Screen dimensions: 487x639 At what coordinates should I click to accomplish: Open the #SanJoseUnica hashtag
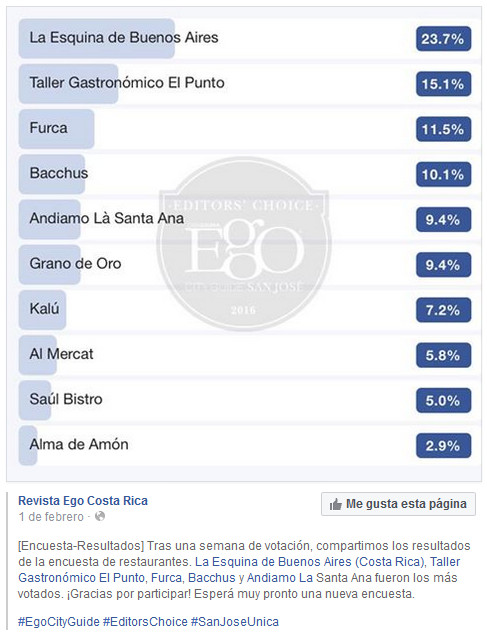point(235,621)
